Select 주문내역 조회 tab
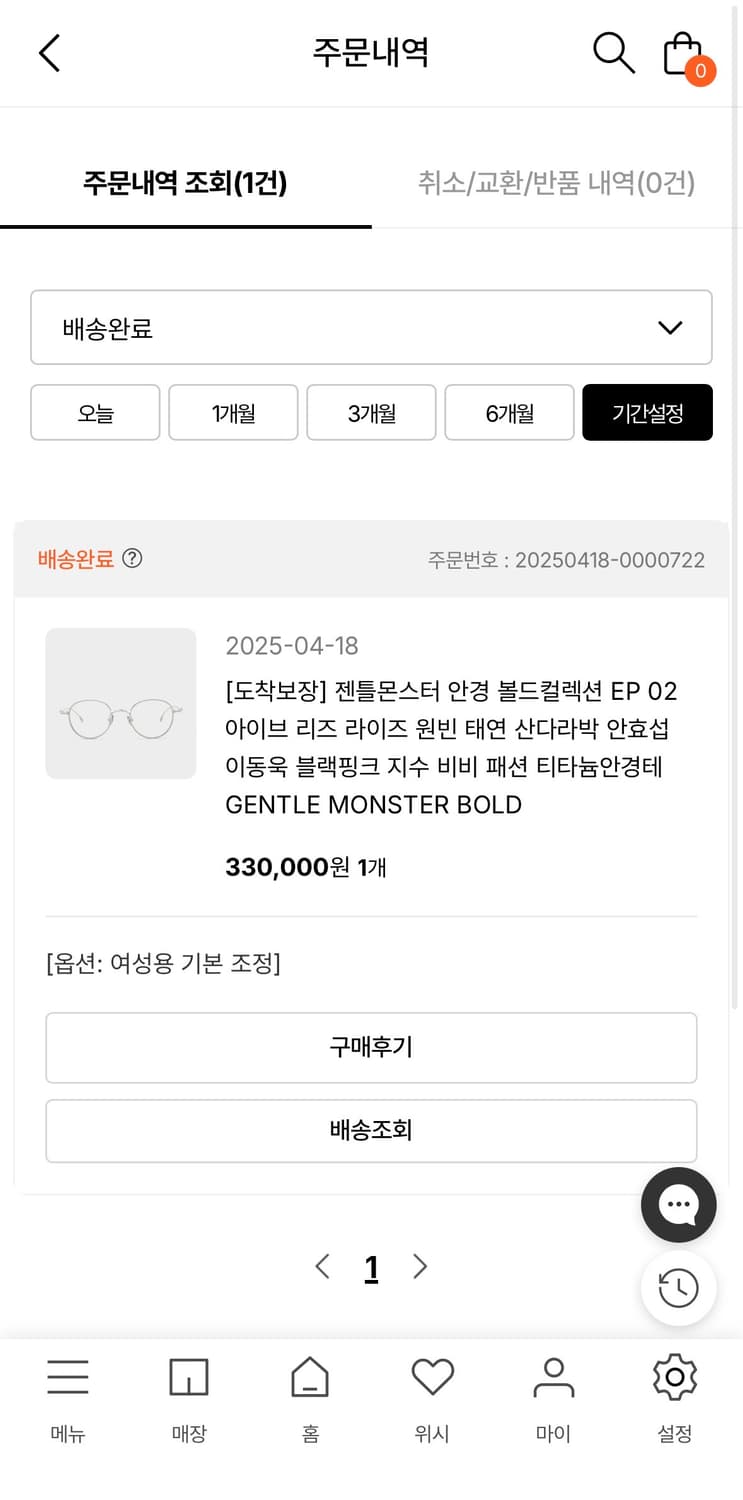Image resolution: width=743 pixels, height=1500 pixels. click(x=185, y=183)
